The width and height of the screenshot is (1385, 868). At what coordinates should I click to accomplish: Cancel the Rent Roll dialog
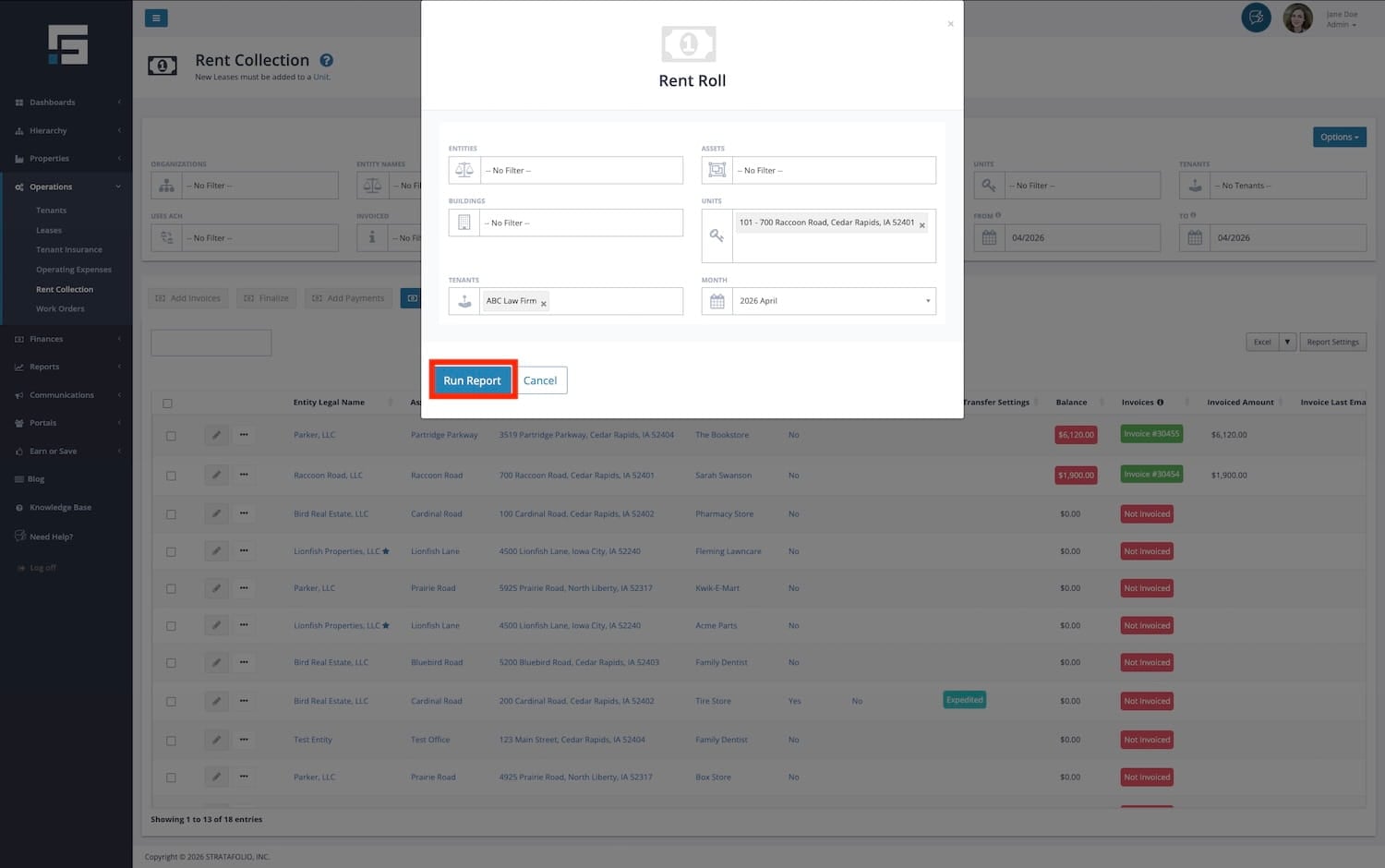point(540,380)
